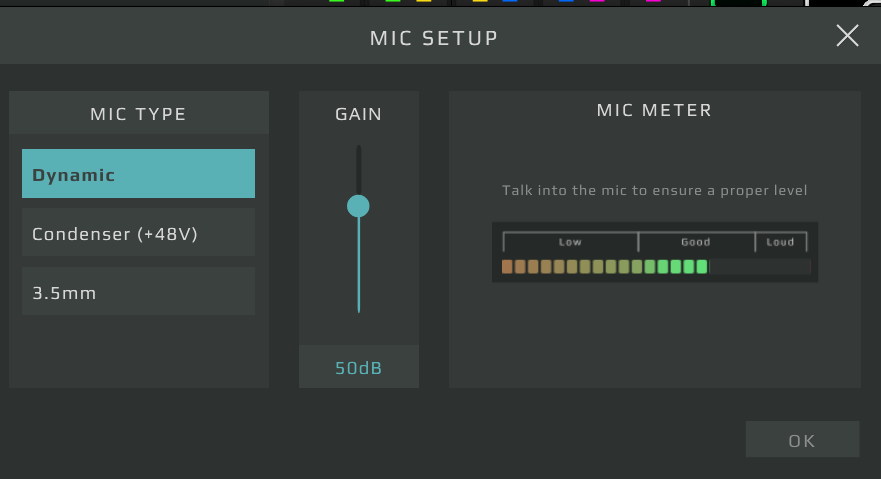Click the 50dB gain value
Screen dimensions: 881x479
(358, 368)
